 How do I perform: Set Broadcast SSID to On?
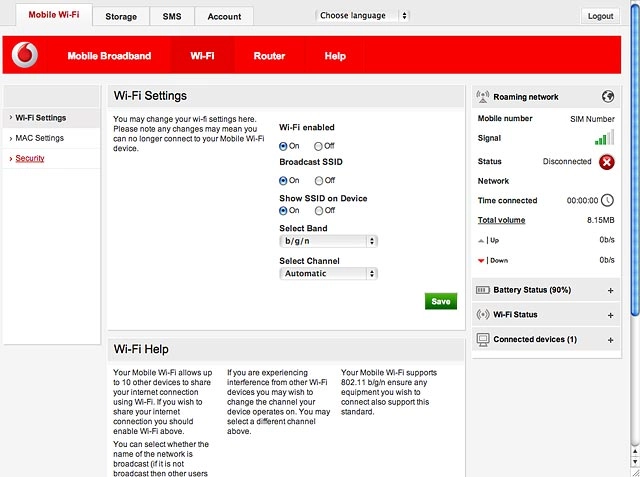click(283, 181)
